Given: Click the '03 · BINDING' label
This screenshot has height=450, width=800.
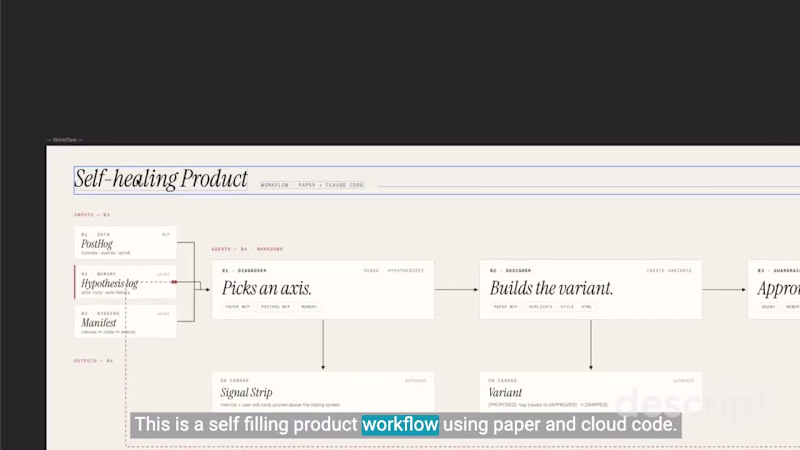Looking at the screenshot, I should [x=100, y=313].
